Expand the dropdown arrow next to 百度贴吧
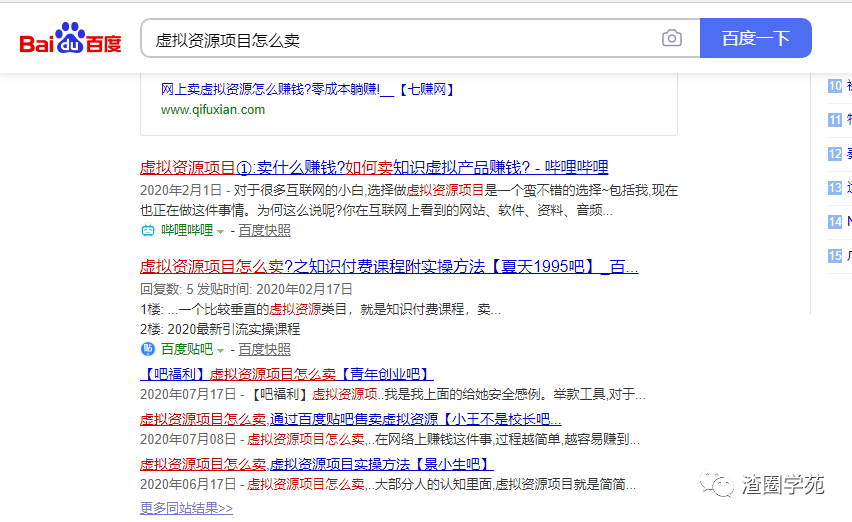Image resolution: width=852 pixels, height=522 pixels. click(x=220, y=350)
